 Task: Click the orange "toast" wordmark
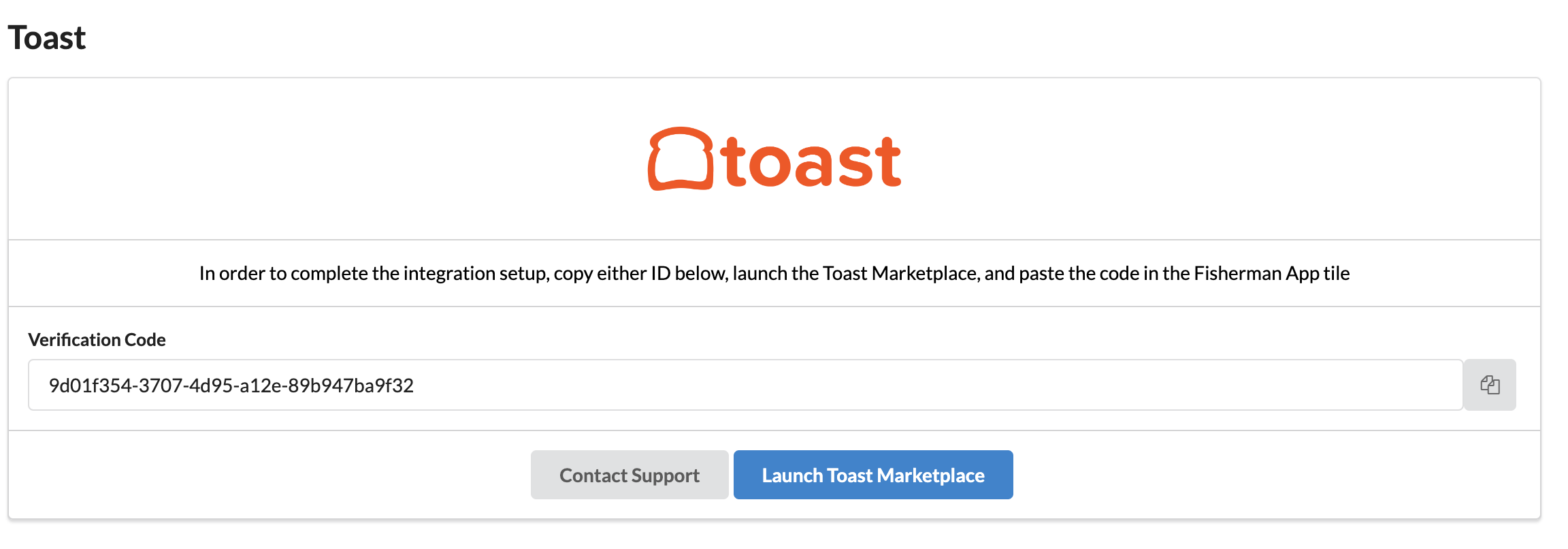tap(813, 162)
